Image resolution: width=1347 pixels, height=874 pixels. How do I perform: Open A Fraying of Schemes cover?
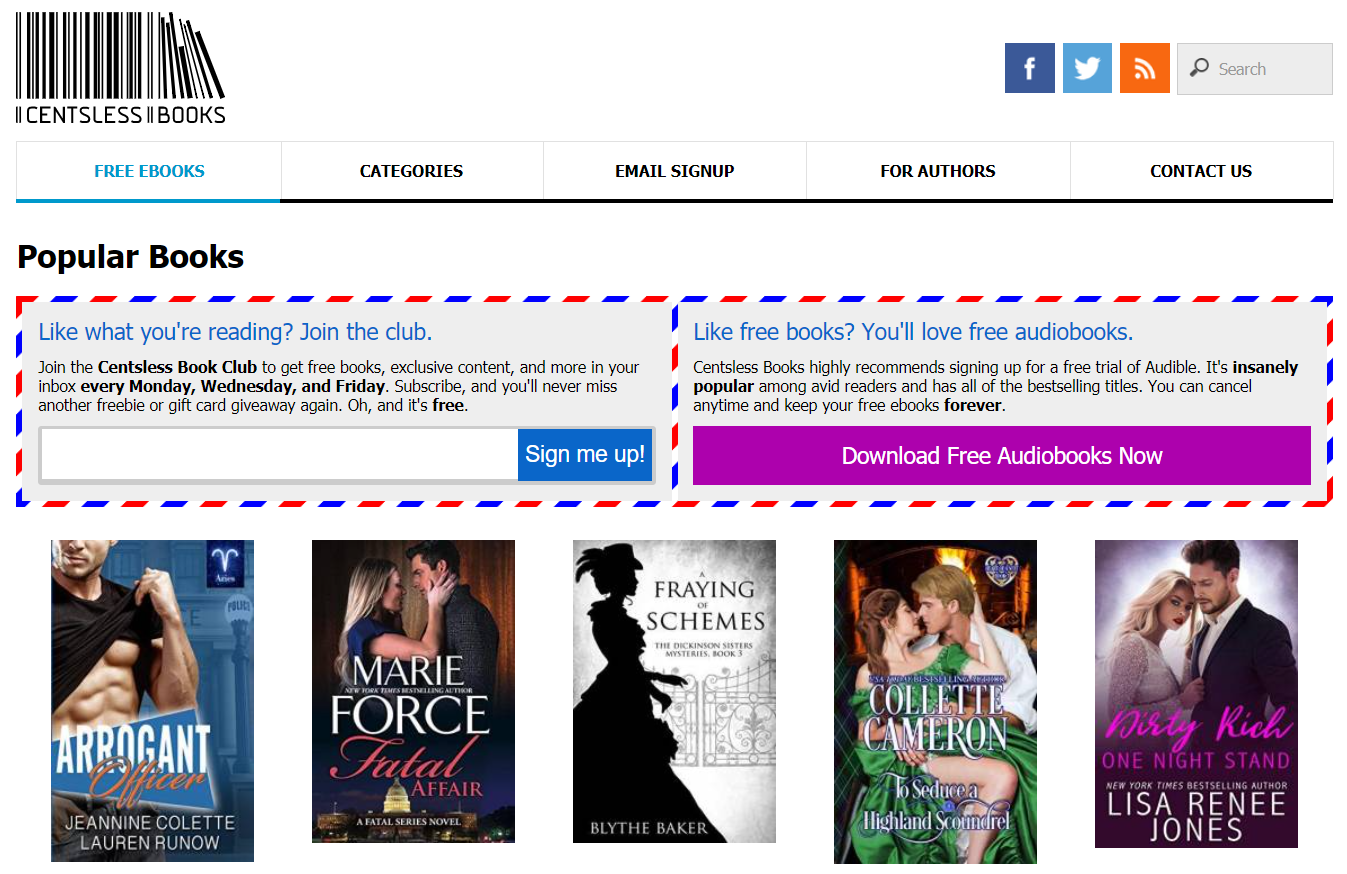coord(674,691)
